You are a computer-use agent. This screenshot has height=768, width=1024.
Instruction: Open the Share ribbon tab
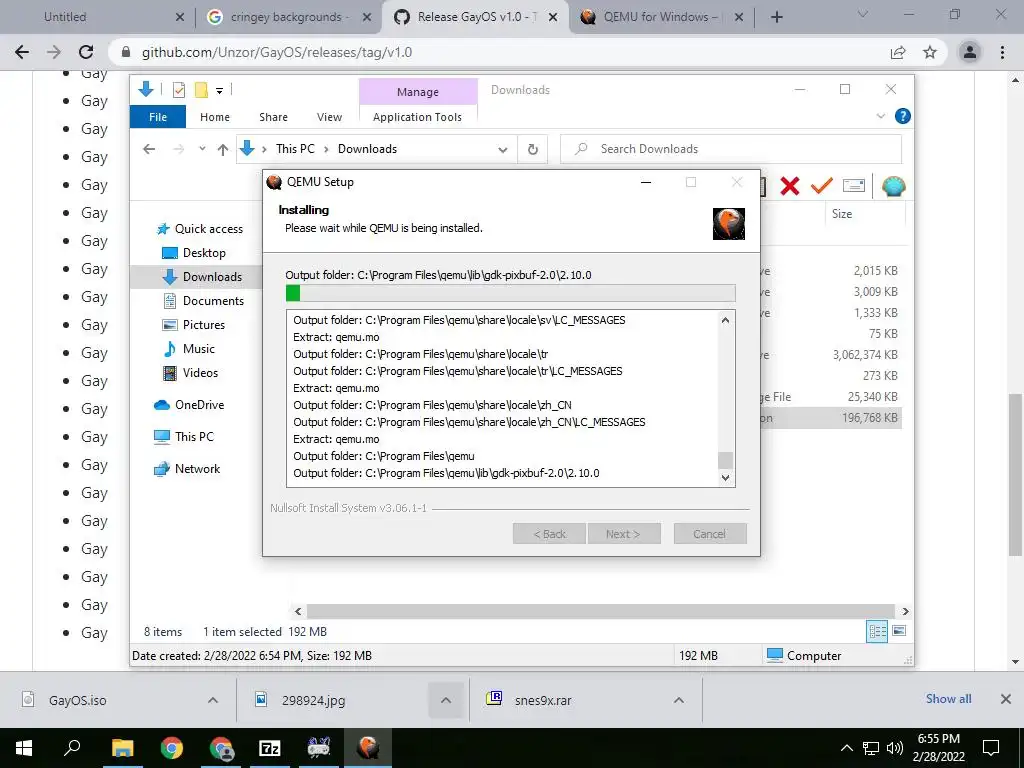pyautogui.click(x=273, y=117)
